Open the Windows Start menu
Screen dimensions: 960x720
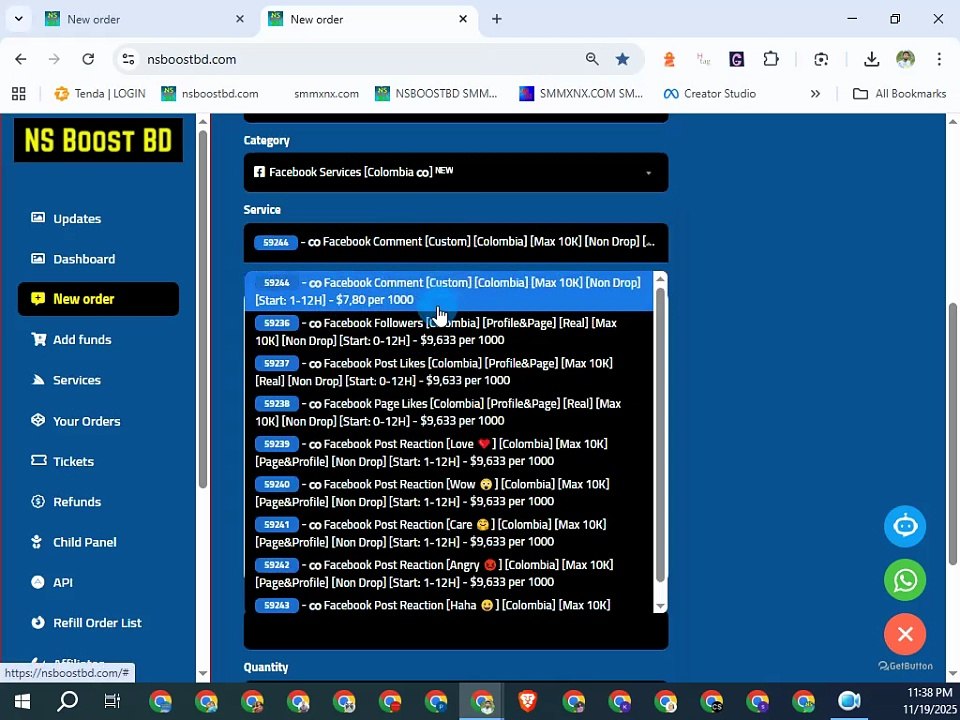coord(22,701)
